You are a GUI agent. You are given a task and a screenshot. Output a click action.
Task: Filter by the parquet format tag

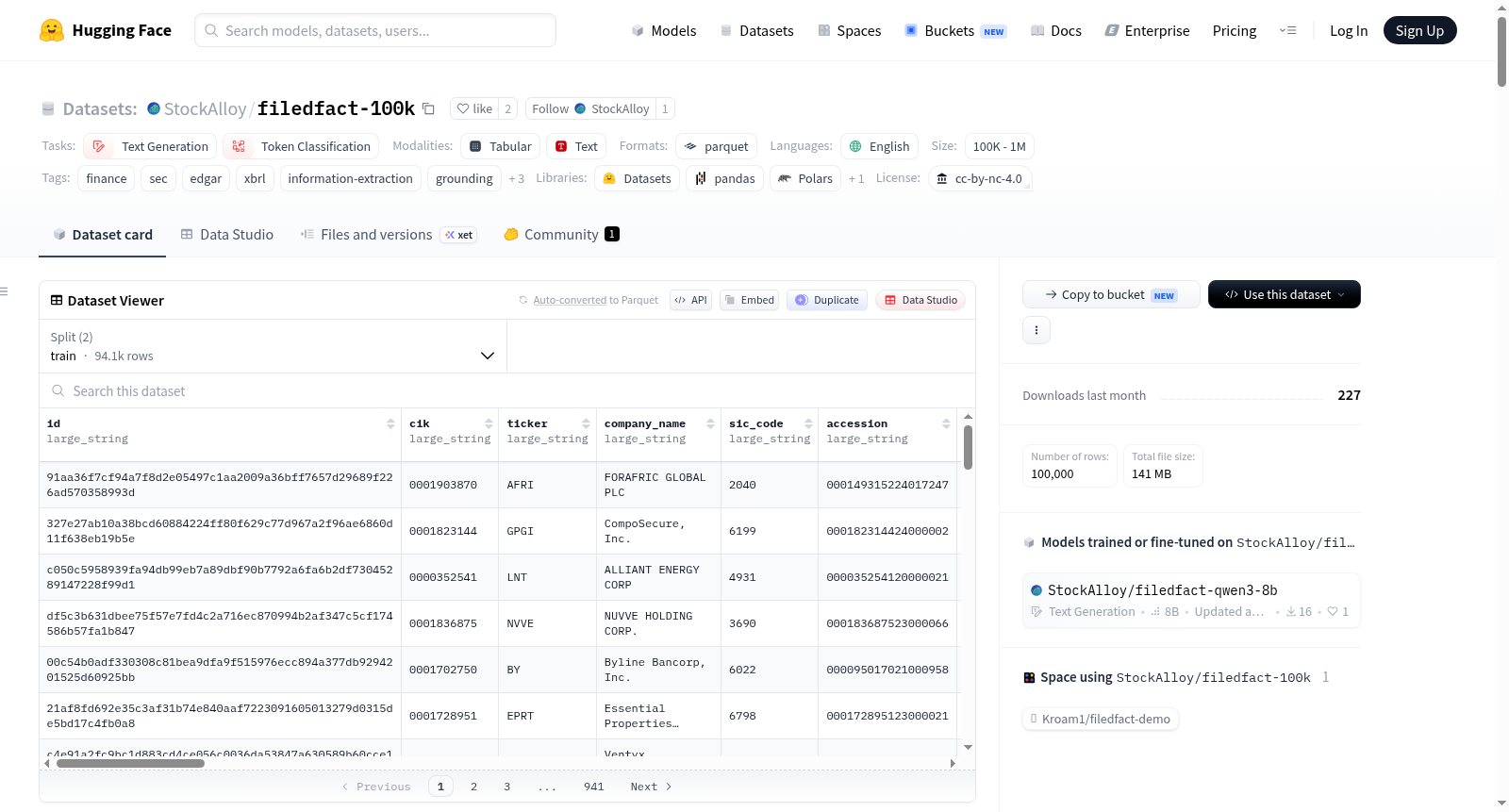pyautogui.click(x=717, y=146)
